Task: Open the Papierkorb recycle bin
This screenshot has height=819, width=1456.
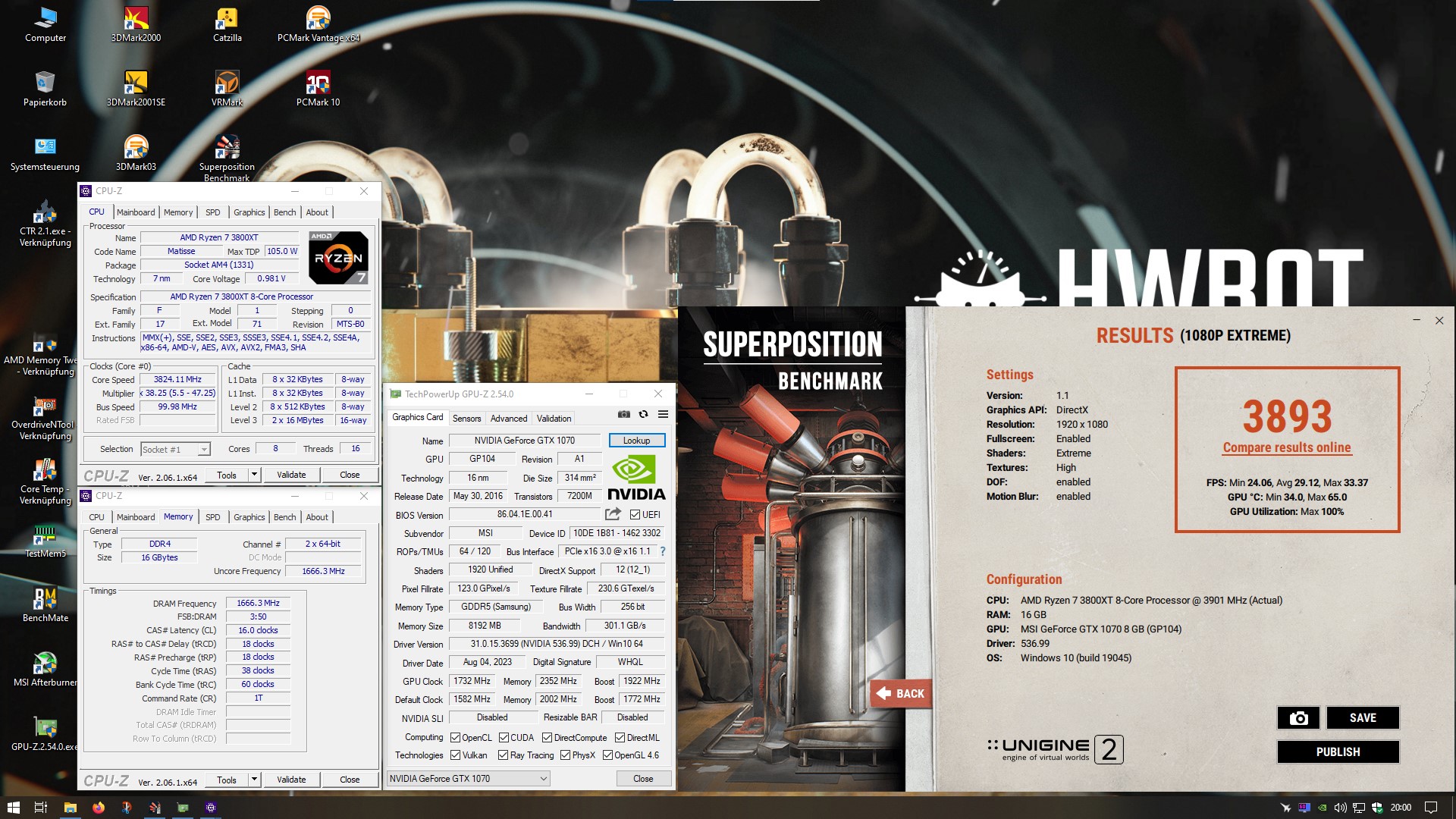Action: pos(45,88)
